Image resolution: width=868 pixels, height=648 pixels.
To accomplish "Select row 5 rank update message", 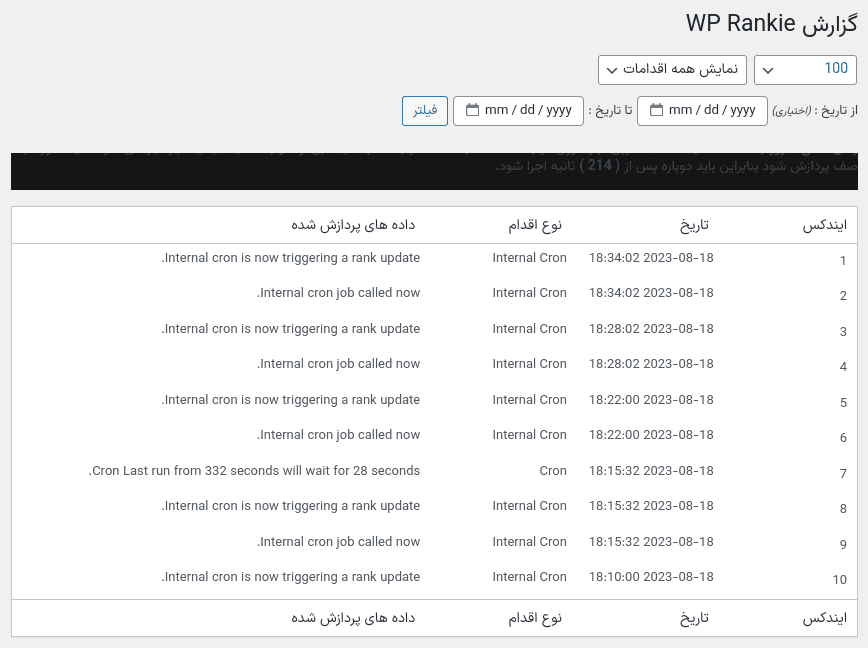I will [291, 400].
